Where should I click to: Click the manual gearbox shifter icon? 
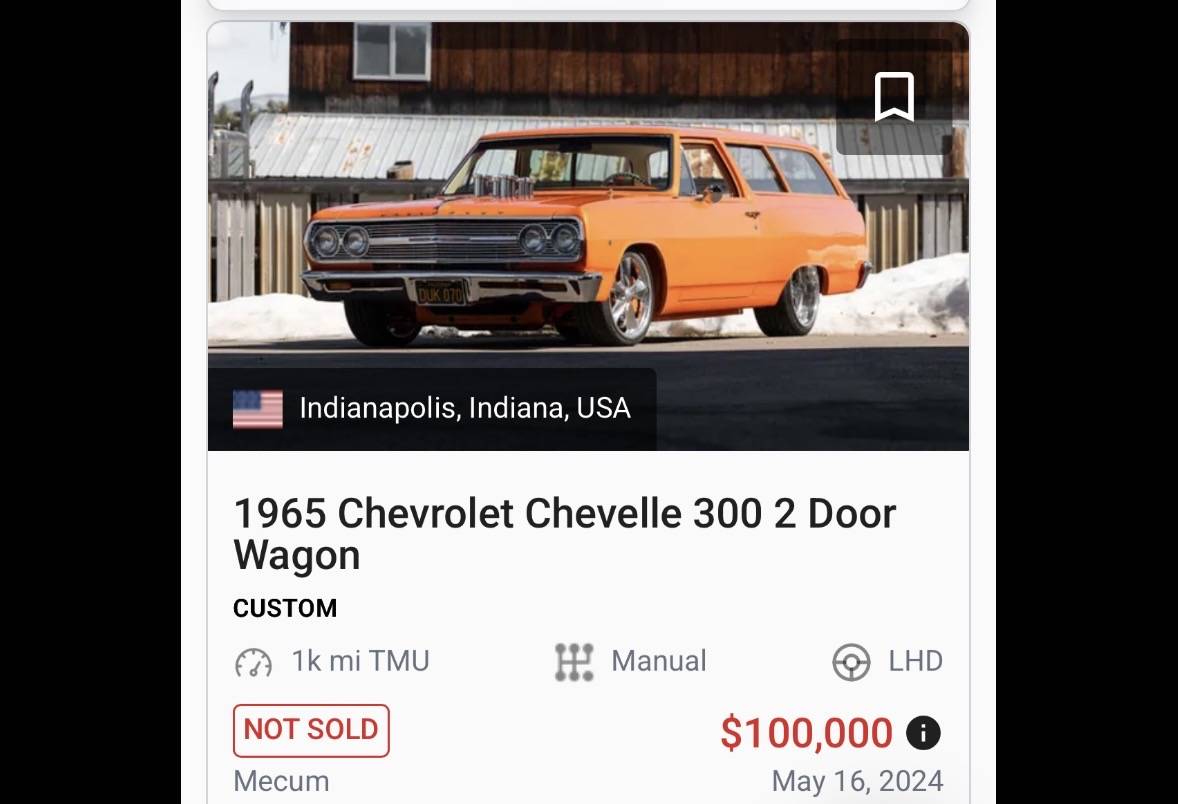pyautogui.click(x=572, y=661)
